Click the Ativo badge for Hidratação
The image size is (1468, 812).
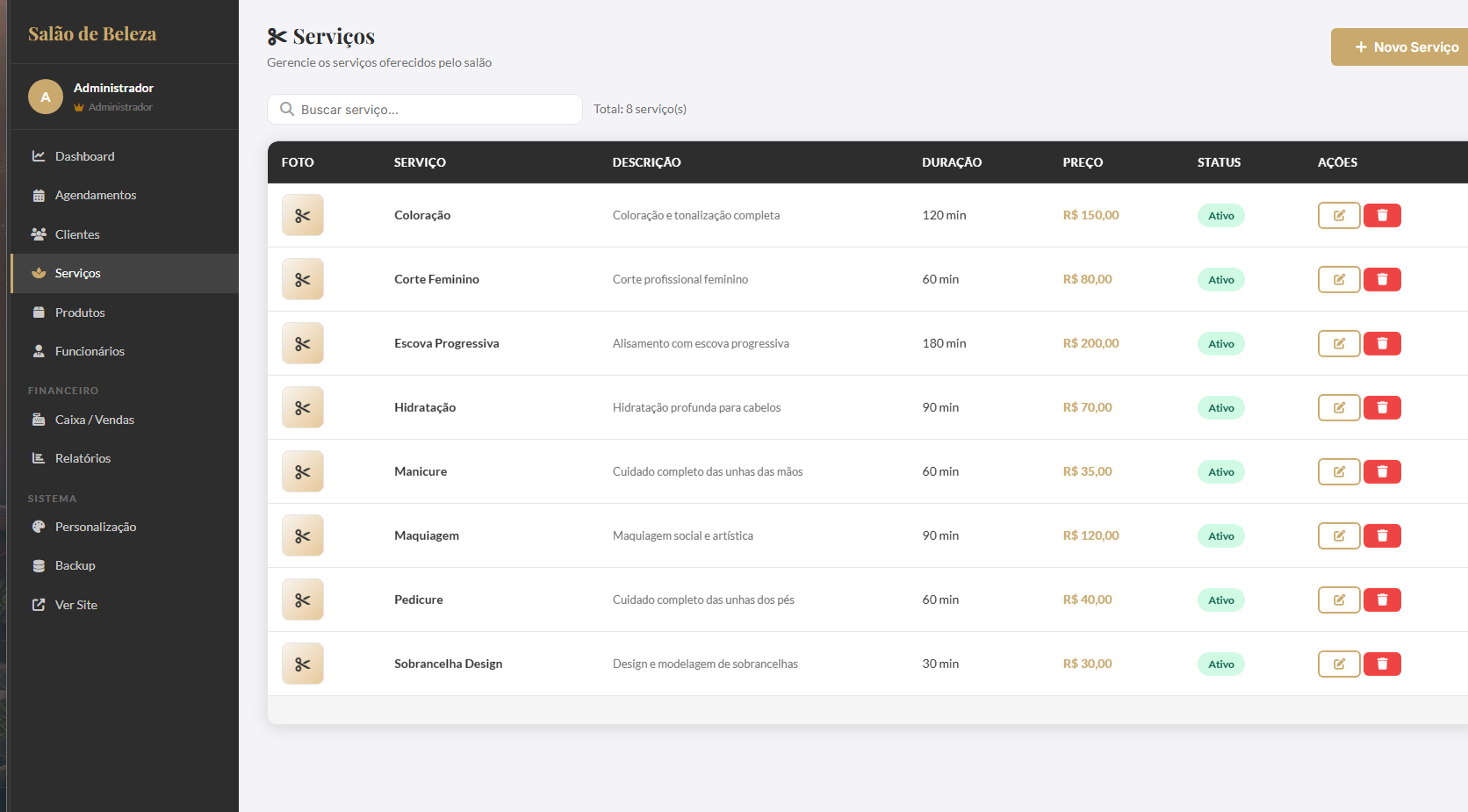pos(1221,407)
